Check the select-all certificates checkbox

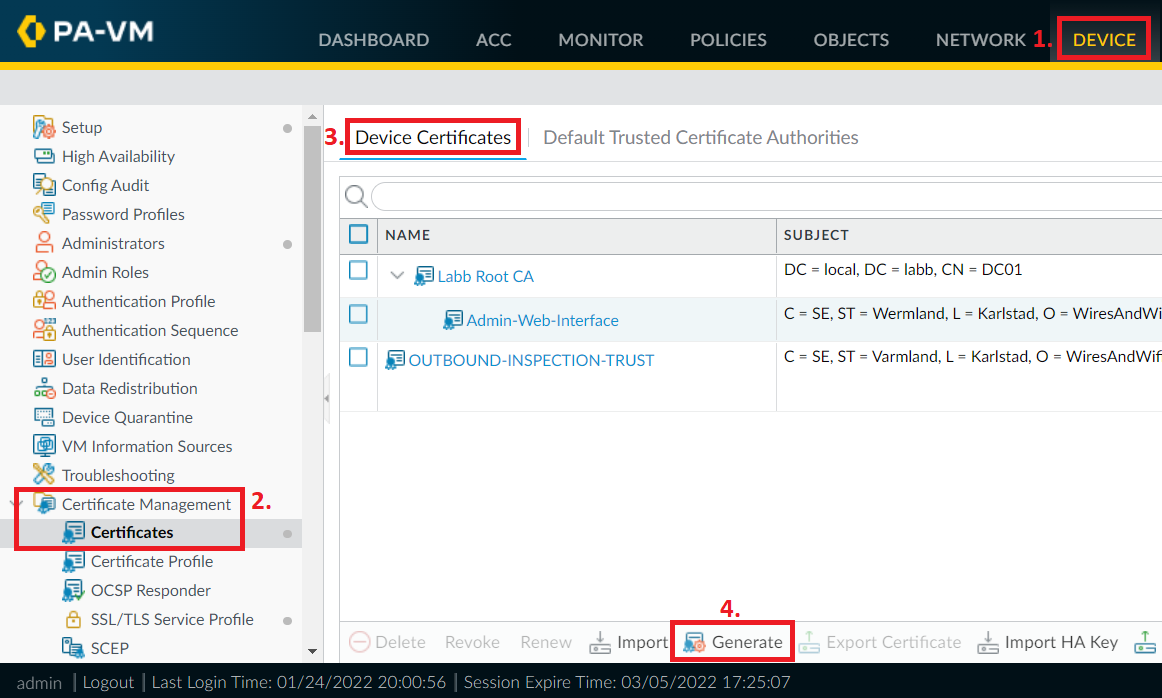point(357,234)
